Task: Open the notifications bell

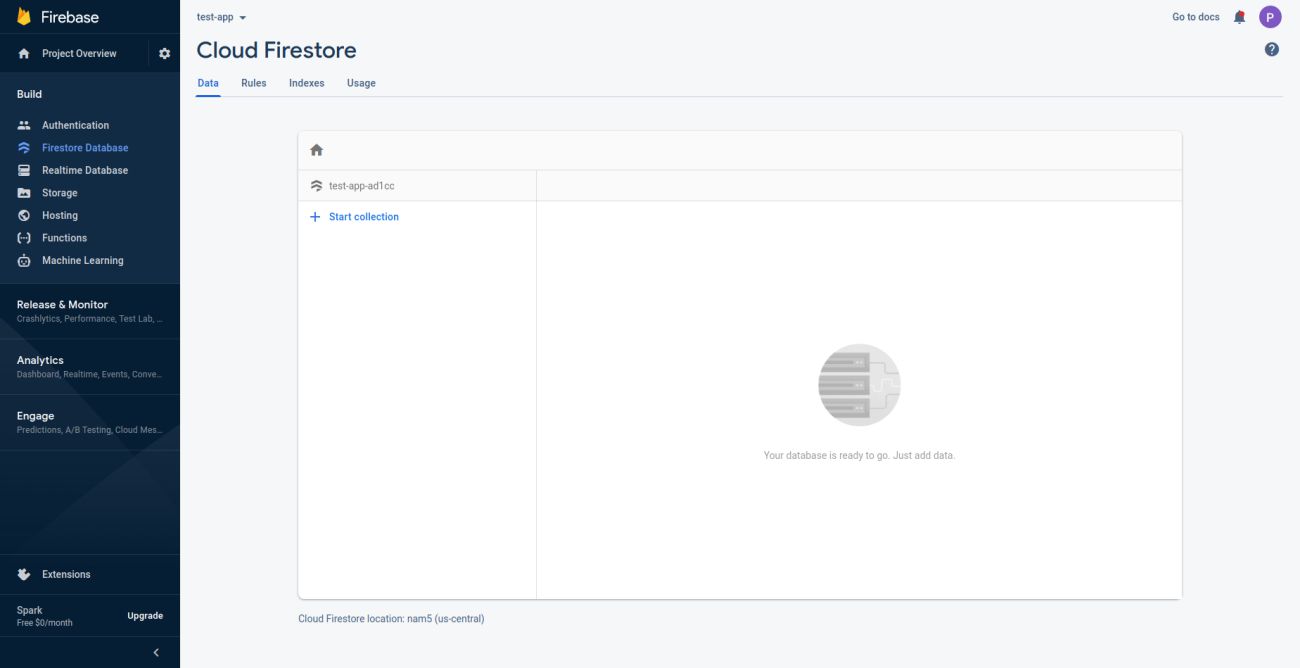Action: point(1237,16)
